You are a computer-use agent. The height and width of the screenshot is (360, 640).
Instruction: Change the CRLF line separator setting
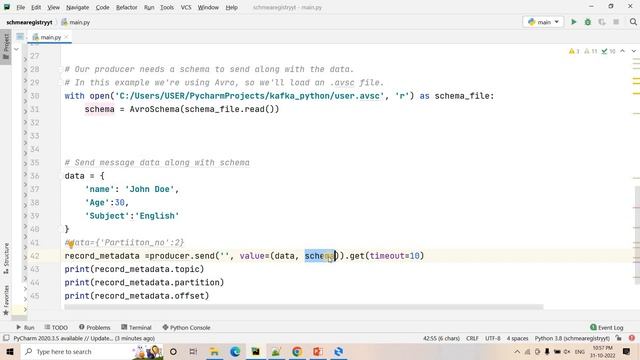pos(472,338)
